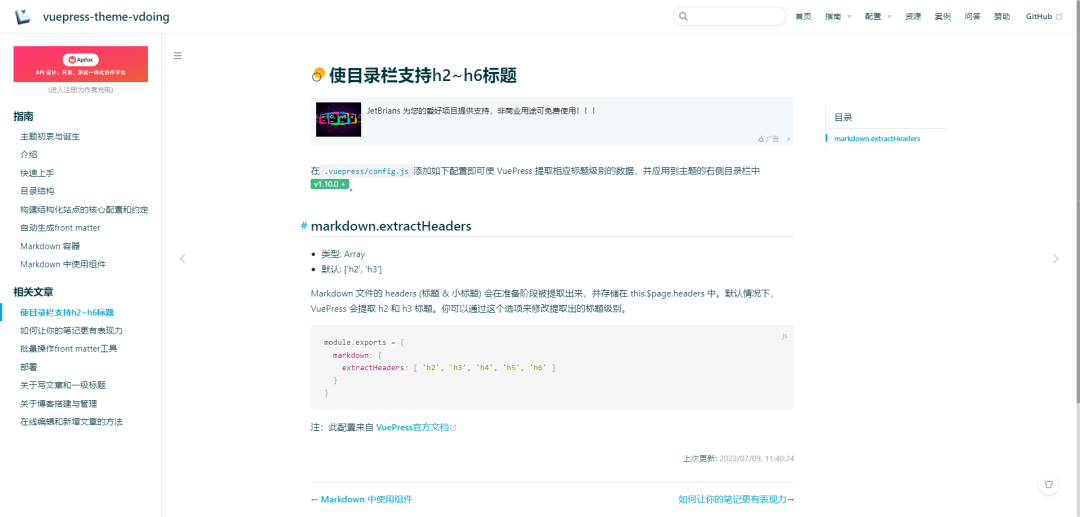Click next-page link 如何让你的笔记更有表现力→
Image resolution: width=1080 pixels, height=517 pixels.
[736, 500]
